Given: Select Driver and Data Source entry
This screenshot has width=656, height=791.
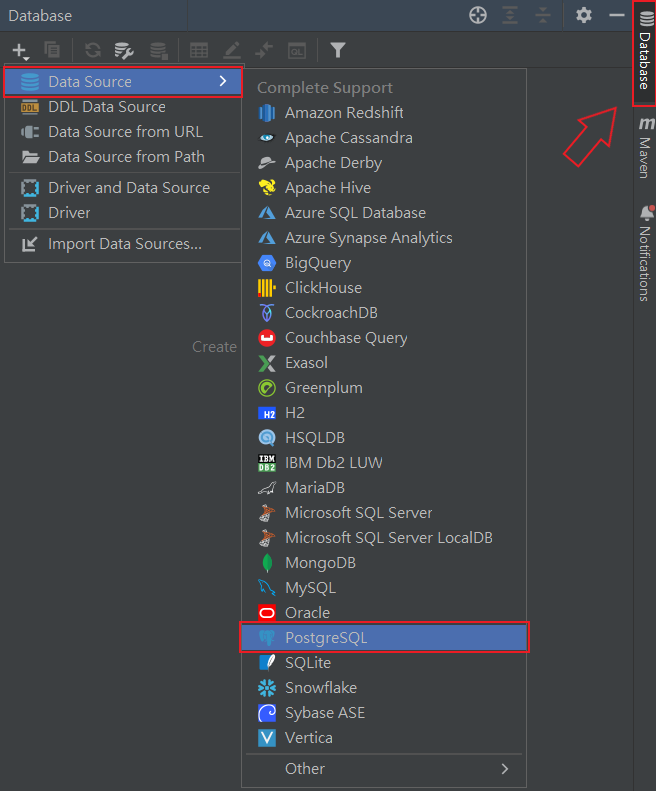Looking at the screenshot, I should pyautogui.click(x=123, y=188).
